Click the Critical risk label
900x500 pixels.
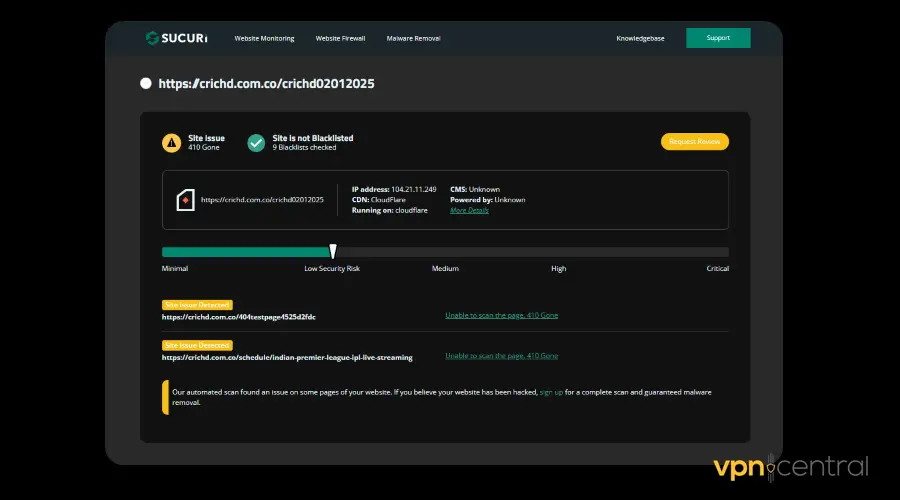[717, 269]
